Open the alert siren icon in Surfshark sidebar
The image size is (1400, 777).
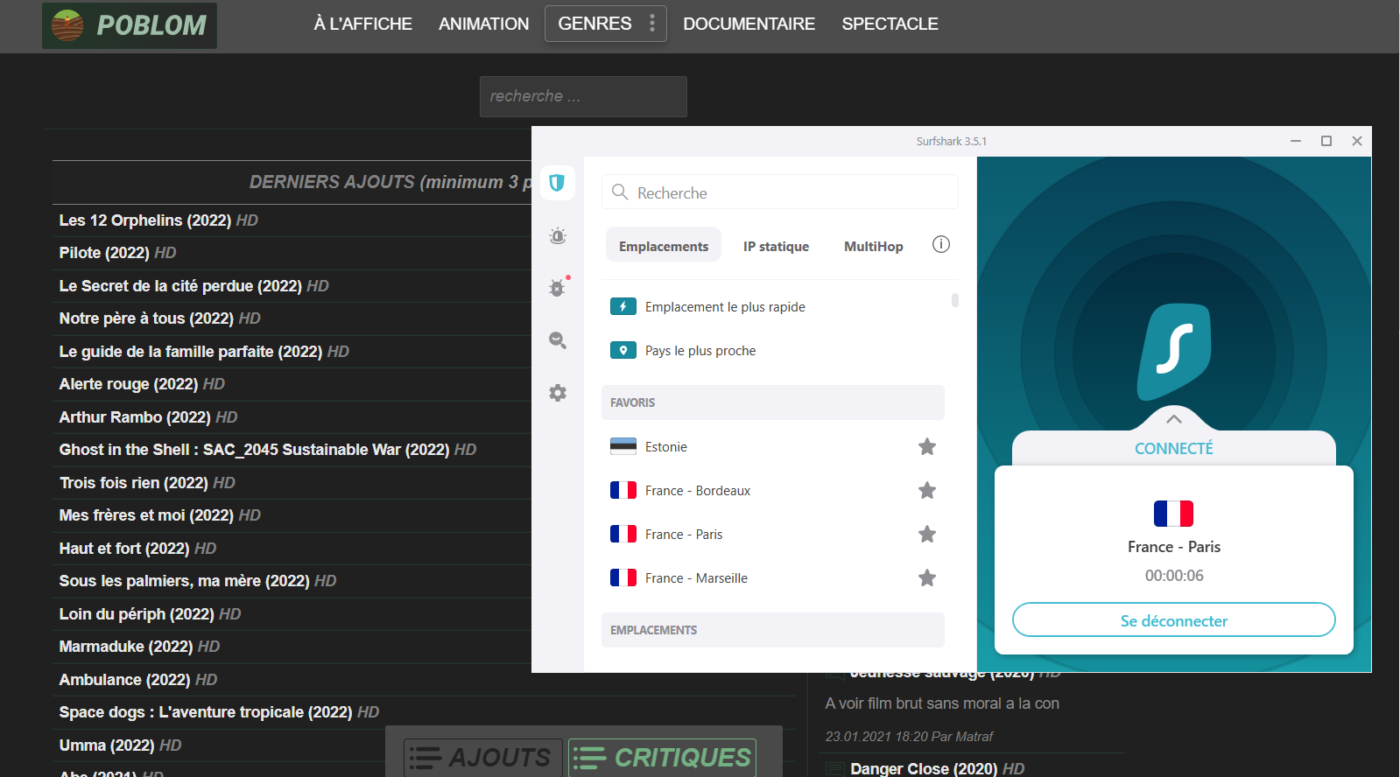coord(557,236)
